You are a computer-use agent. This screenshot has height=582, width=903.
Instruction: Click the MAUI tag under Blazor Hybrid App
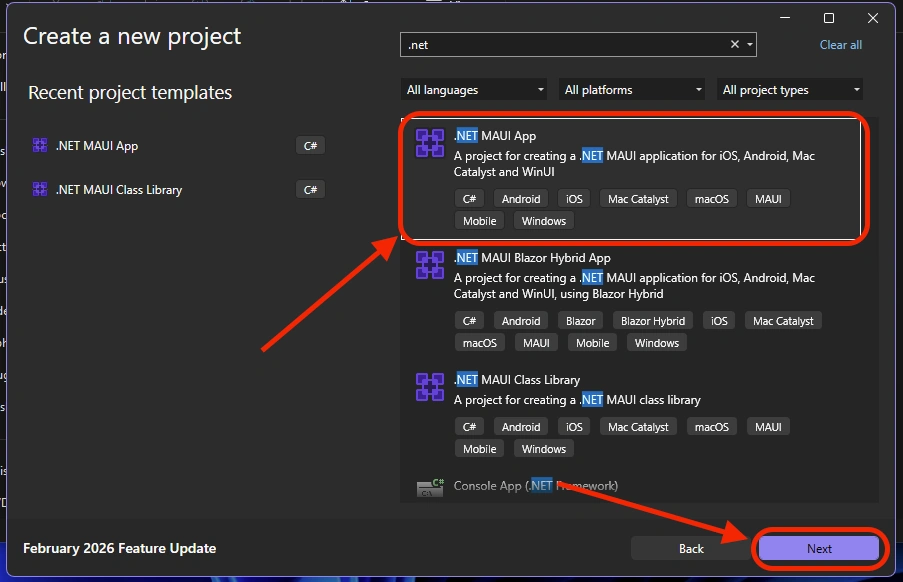tap(536, 343)
